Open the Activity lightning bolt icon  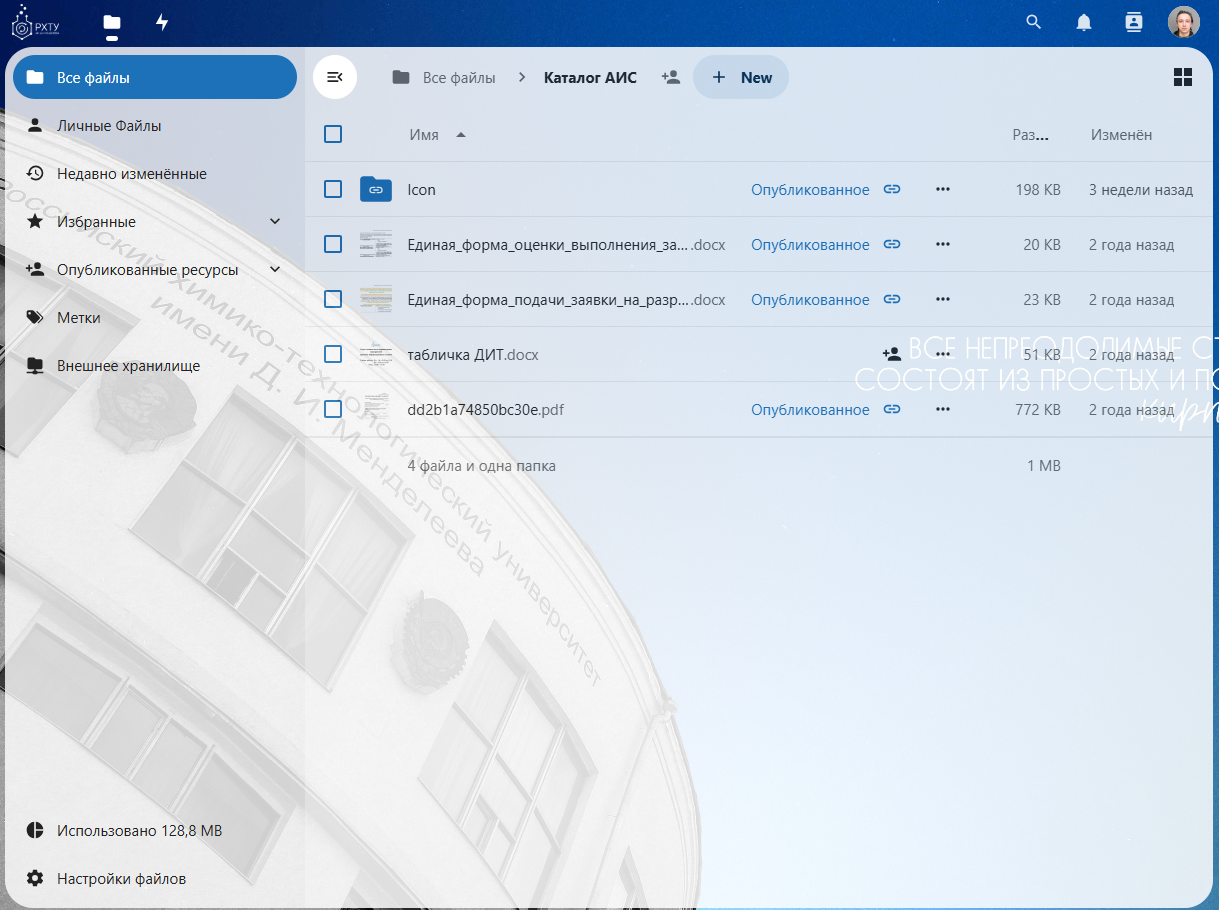[162, 22]
